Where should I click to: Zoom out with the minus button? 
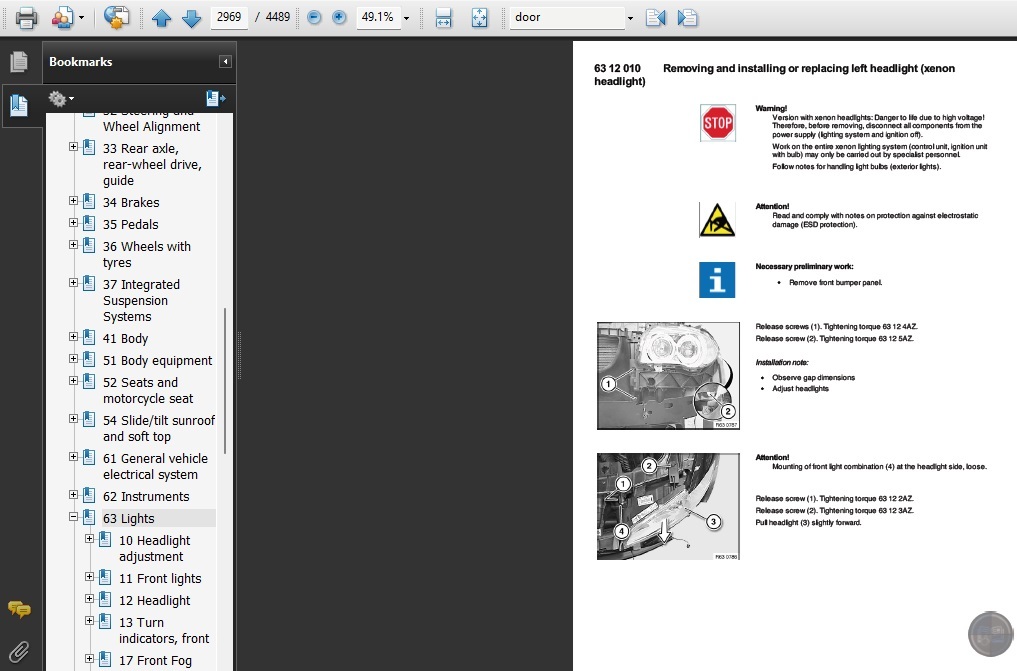(x=314, y=18)
